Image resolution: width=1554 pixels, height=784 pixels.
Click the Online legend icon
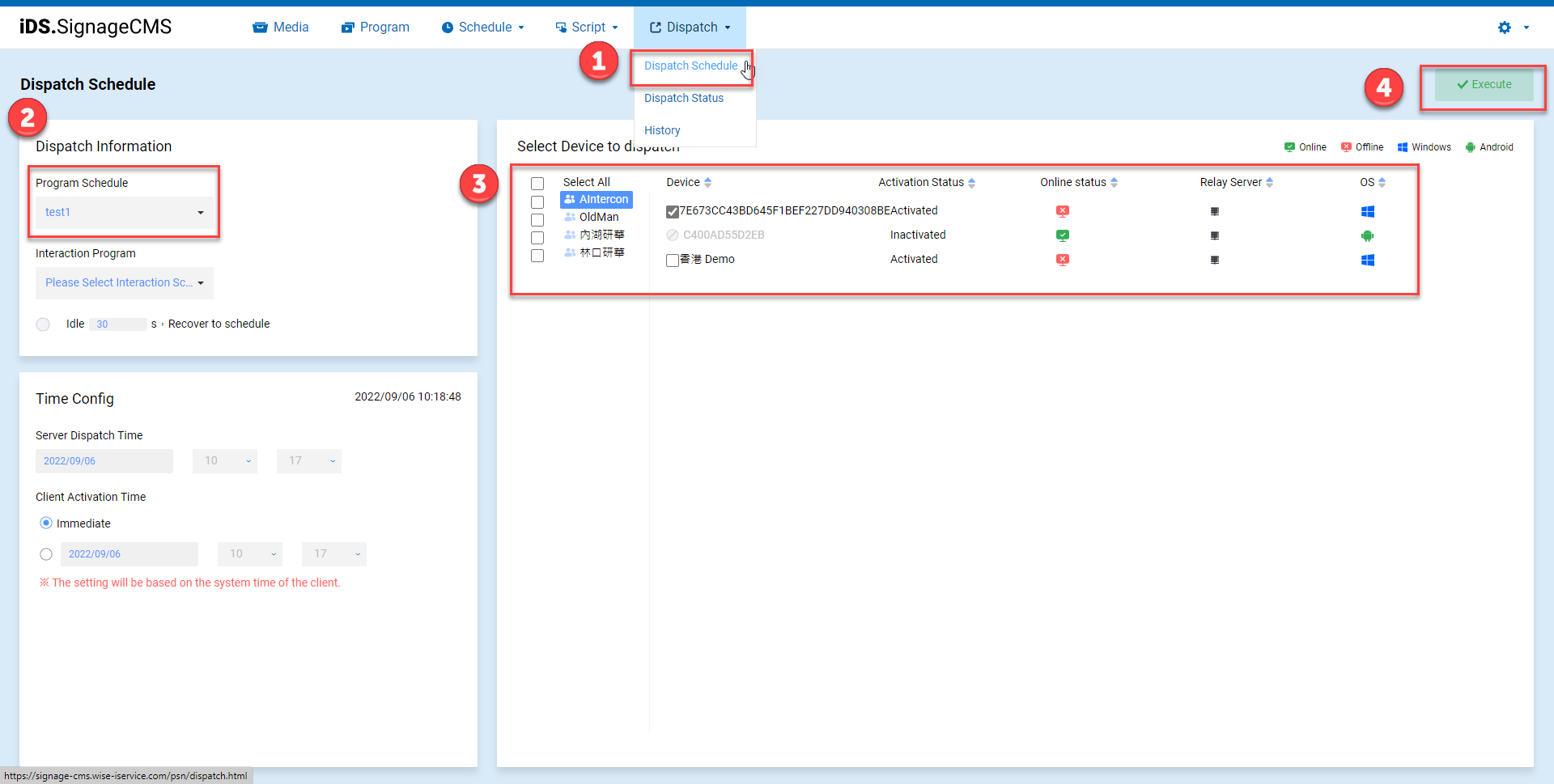[1289, 147]
